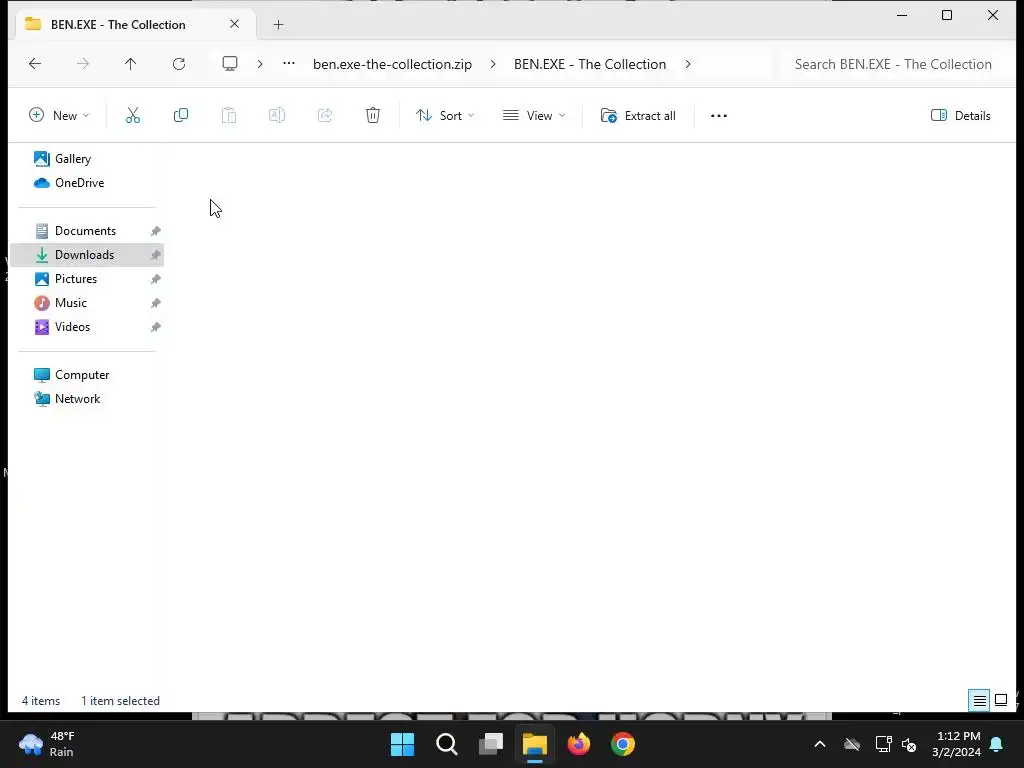Cut the selected item
Viewport: 1024px width, 768px height.
(x=133, y=116)
